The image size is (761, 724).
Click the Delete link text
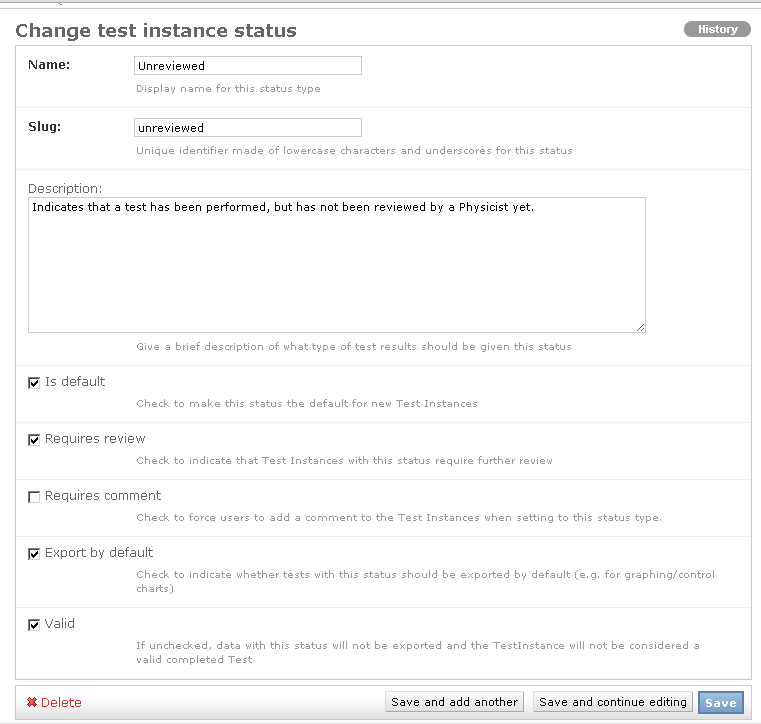61,703
